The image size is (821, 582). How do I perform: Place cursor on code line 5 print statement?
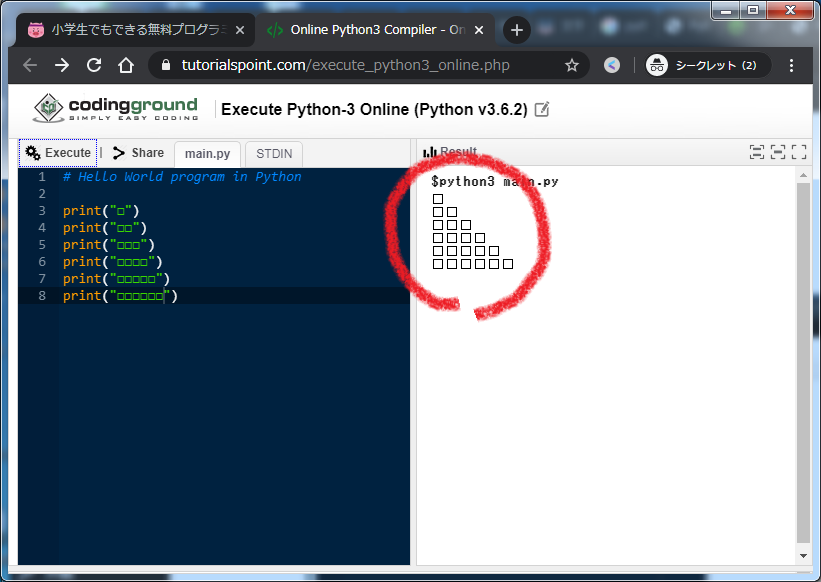(x=109, y=245)
